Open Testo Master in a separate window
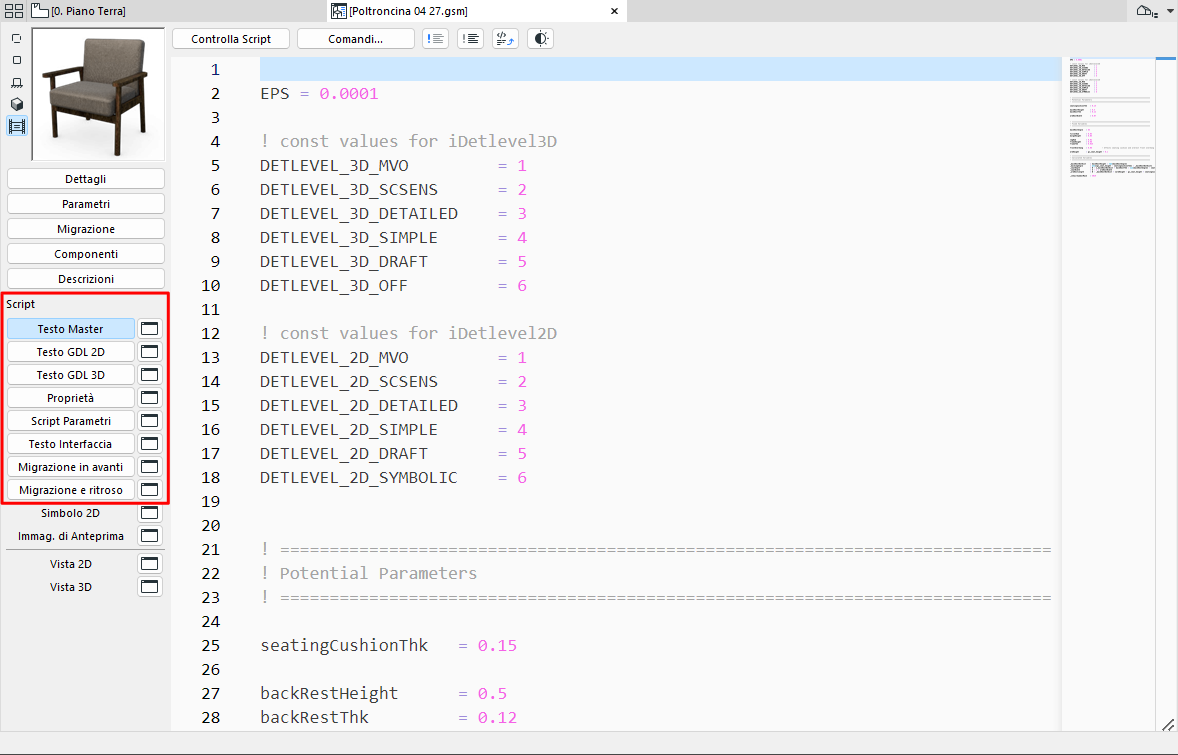1178x755 pixels. click(x=148, y=327)
